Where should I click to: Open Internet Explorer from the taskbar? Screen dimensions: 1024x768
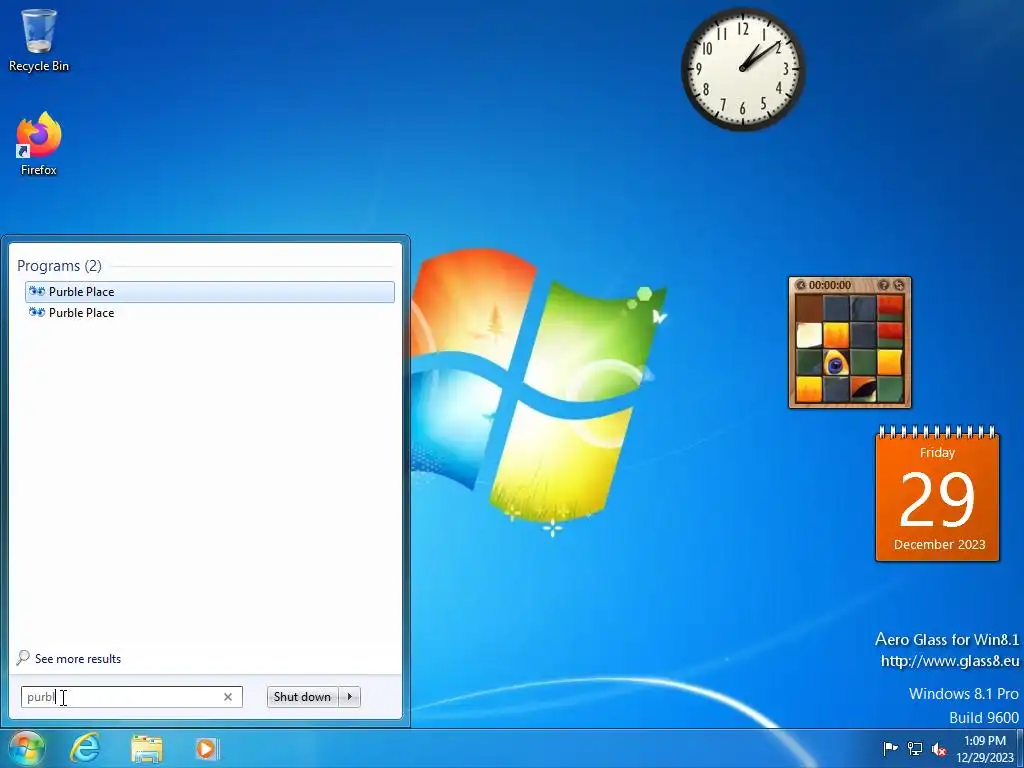85,748
